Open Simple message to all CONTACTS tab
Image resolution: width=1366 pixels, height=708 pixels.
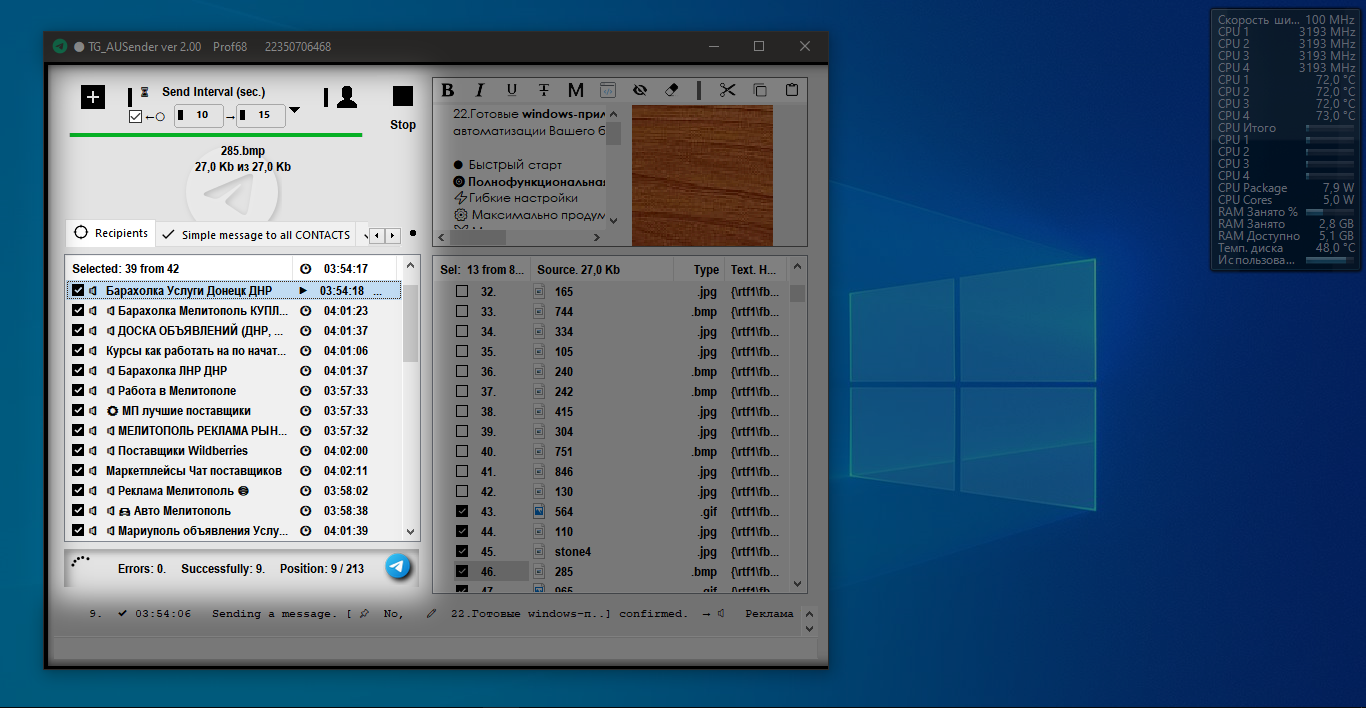tap(256, 235)
